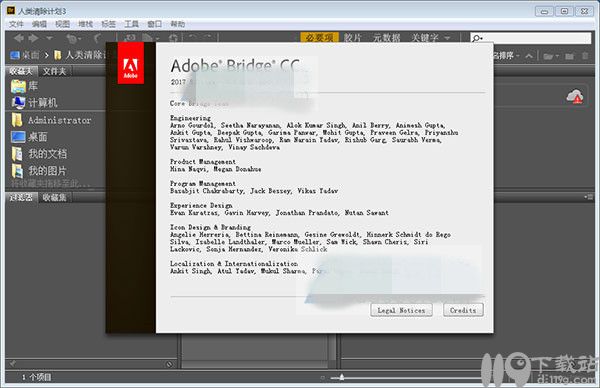Expand the workspace list dropdown arrow
Screen dimensions: 600x388
(447, 38)
